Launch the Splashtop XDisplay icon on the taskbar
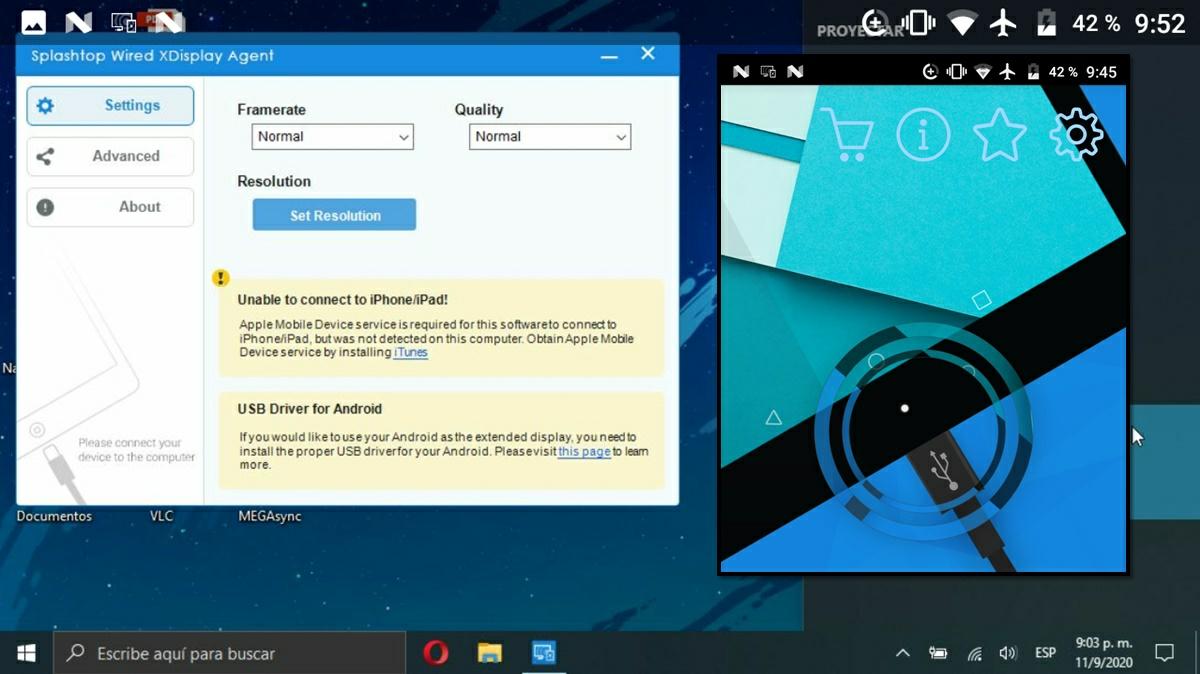Image resolution: width=1200 pixels, height=674 pixels. click(543, 652)
